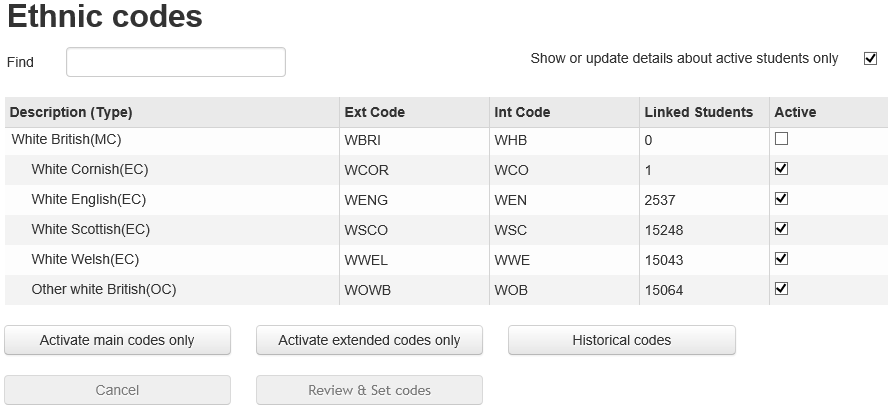Image resolution: width=892 pixels, height=410 pixels.
Task: Click Review & Set codes button
Action: (x=369, y=390)
